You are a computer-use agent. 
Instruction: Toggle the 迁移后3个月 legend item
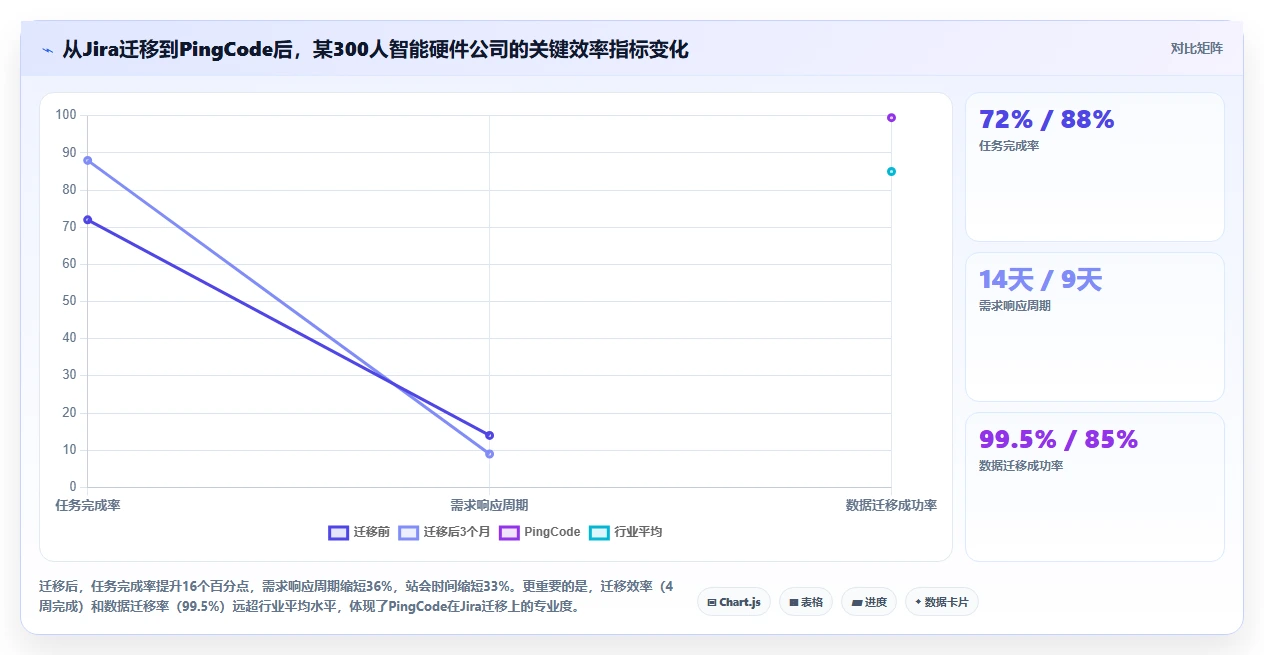pos(444,532)
